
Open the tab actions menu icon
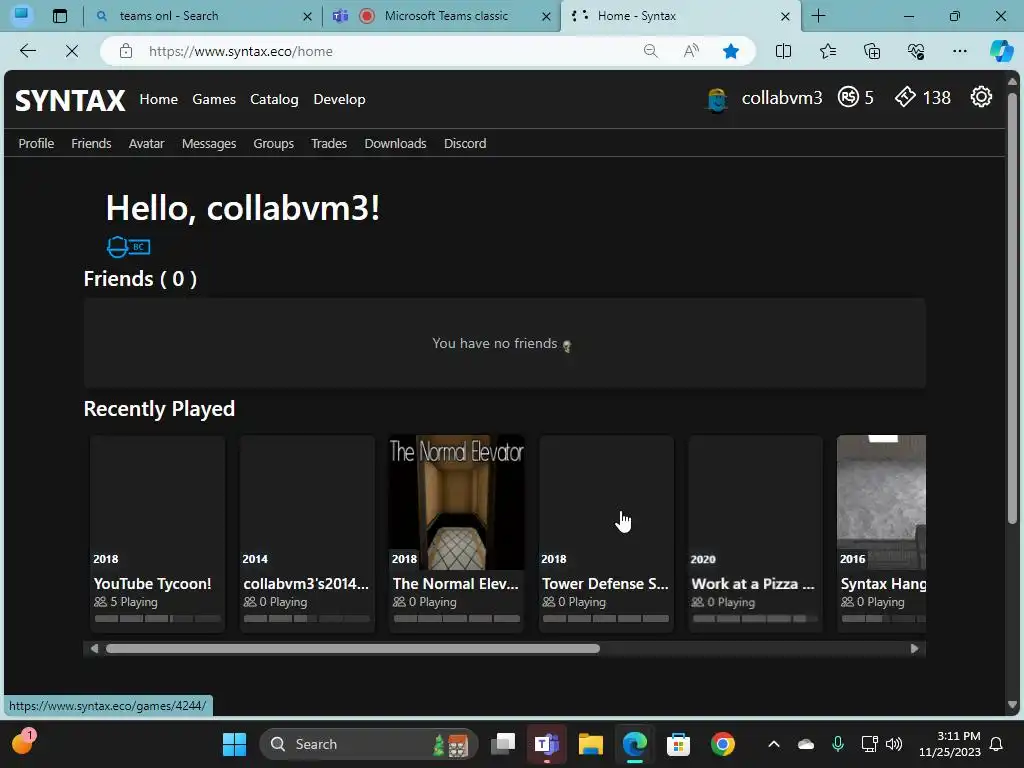pyautogui.click(x=59, y=16)
